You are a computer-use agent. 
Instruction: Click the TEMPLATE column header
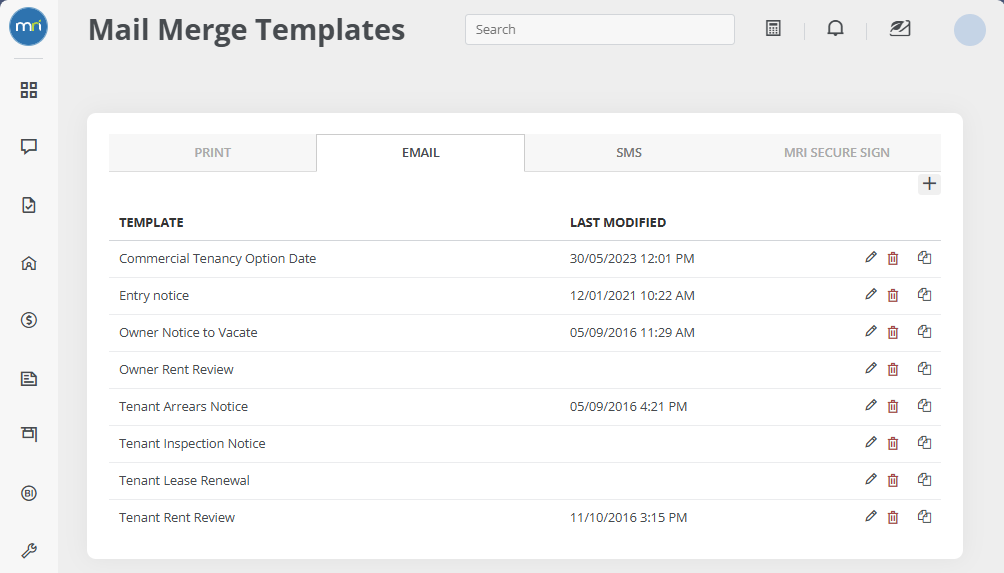click(x=151, y=223)
